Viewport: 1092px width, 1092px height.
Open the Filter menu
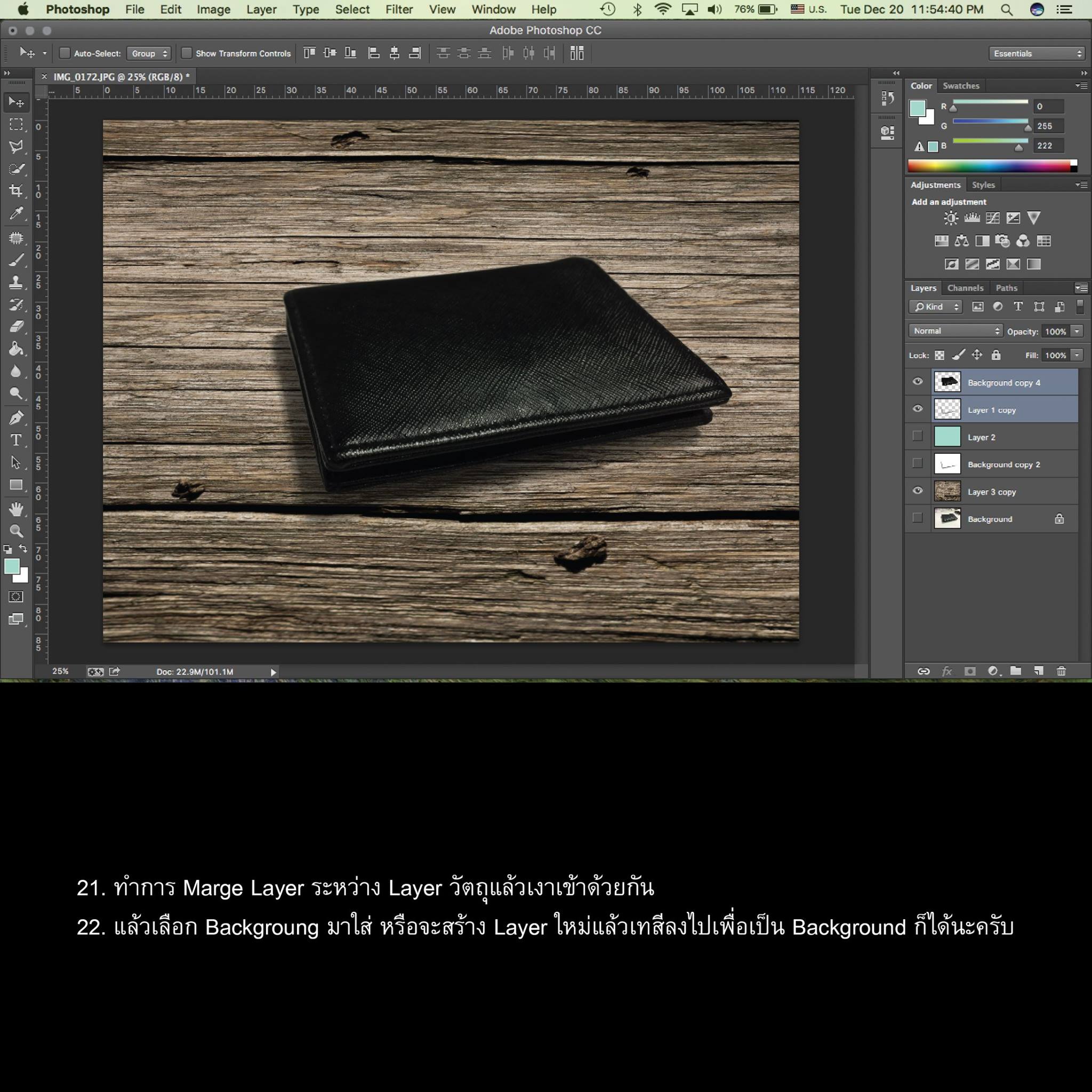[399, 10]
